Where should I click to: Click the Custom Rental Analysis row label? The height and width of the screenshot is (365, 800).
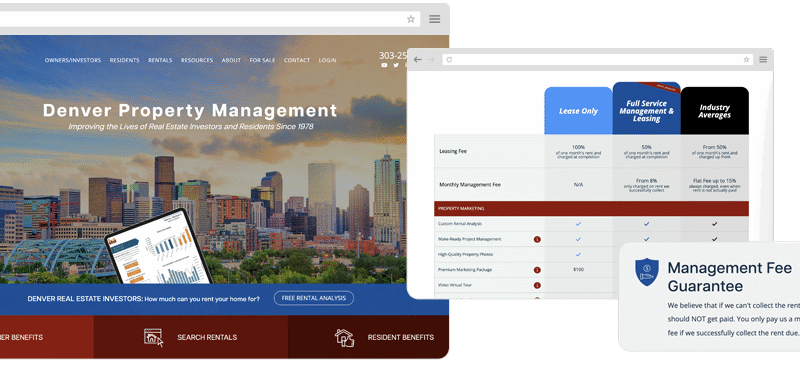(x=460, y=224)
